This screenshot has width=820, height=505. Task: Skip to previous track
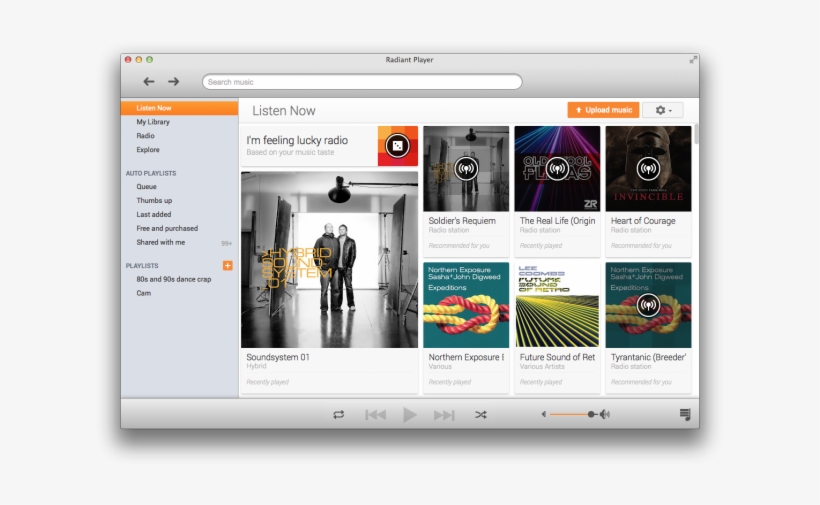pos(375,415)
